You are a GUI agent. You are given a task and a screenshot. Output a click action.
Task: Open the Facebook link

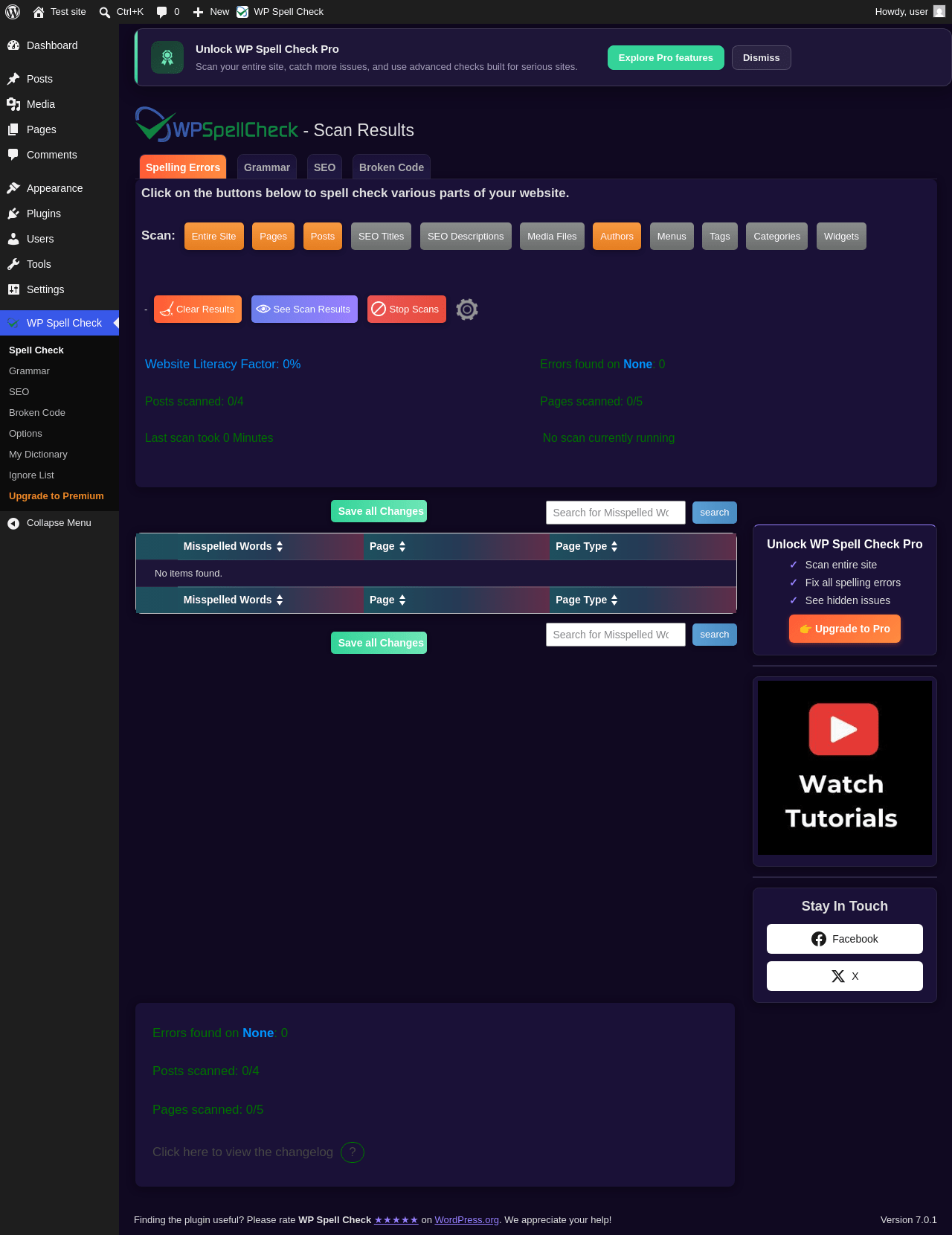tap(845, 939)
